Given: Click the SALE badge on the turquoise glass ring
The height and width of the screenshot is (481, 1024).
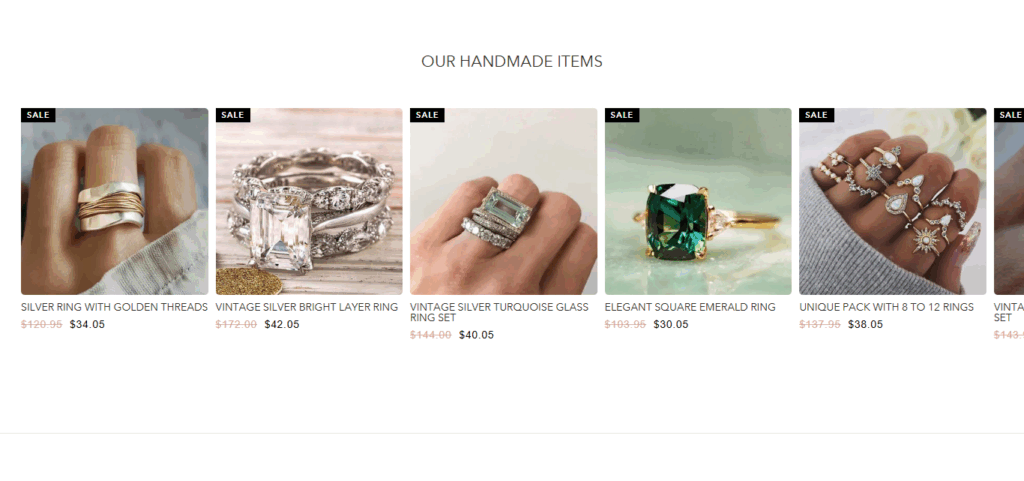Looking at the screenshot, I should coord(427,115).
